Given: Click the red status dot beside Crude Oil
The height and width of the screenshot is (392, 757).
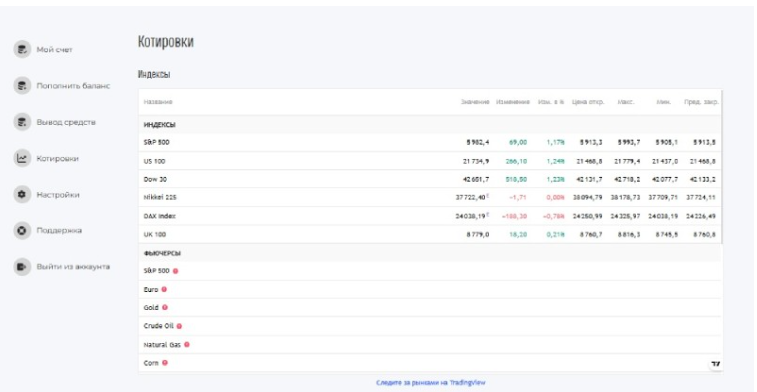Looking at the screenshot, I should click(179, 326).
